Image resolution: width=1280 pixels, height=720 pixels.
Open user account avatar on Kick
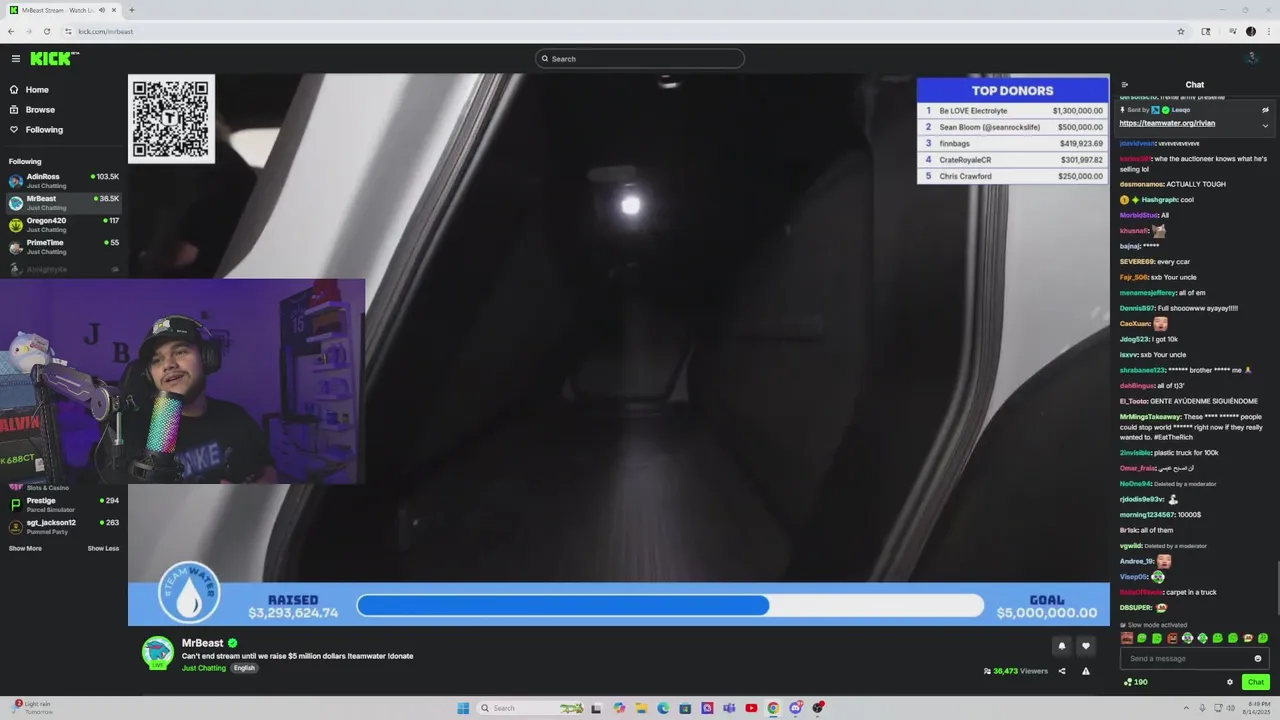coord(1251,59)
